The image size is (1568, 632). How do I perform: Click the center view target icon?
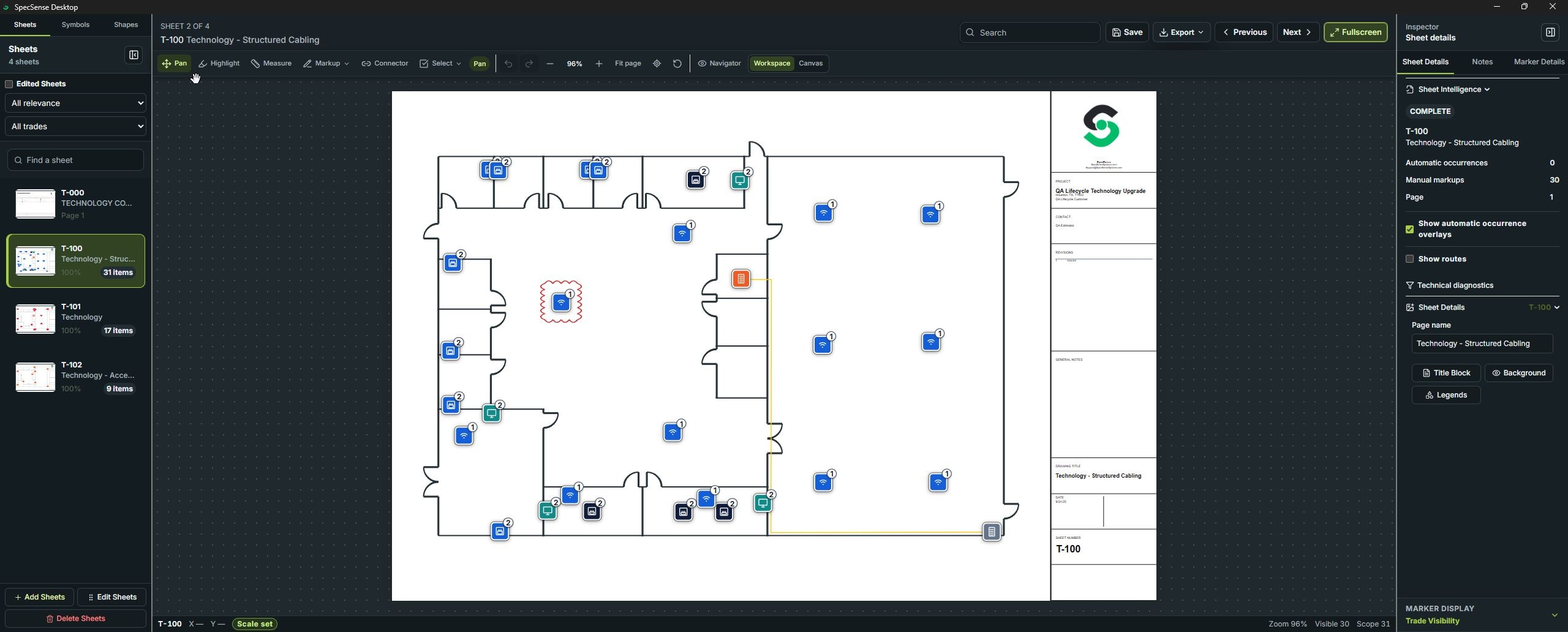(x=657, y=64)
